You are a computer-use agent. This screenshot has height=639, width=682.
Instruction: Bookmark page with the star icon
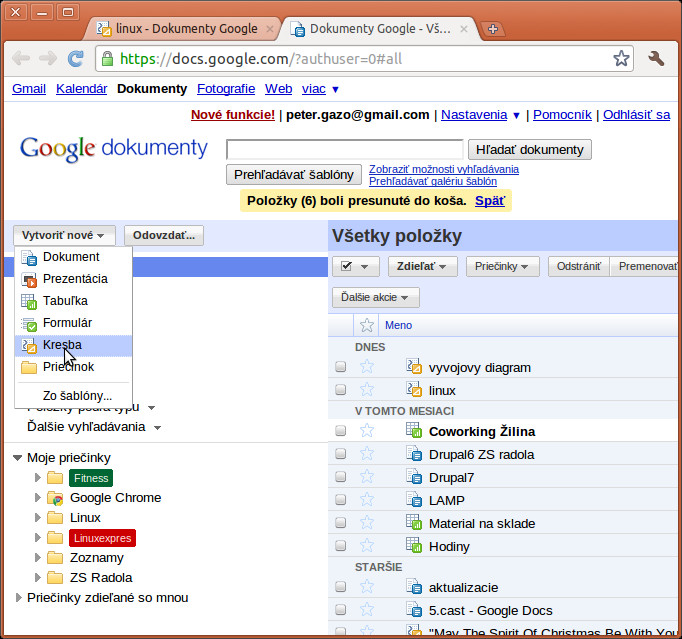[621, 58]
